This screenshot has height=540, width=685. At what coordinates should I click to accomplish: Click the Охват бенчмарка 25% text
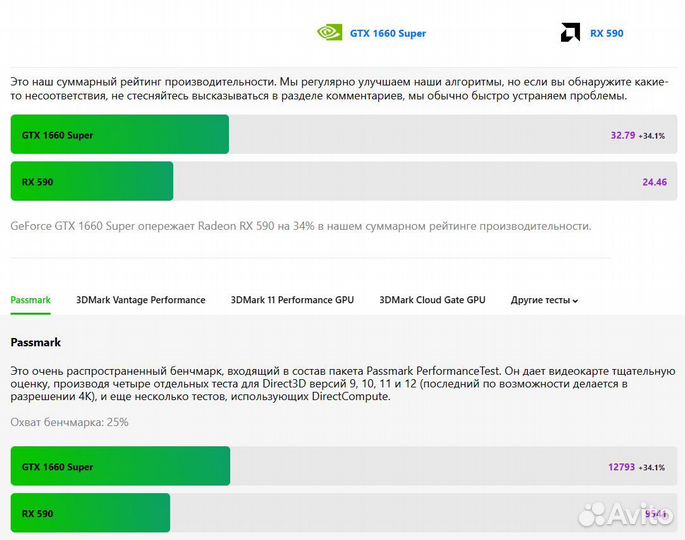[69, 422]
